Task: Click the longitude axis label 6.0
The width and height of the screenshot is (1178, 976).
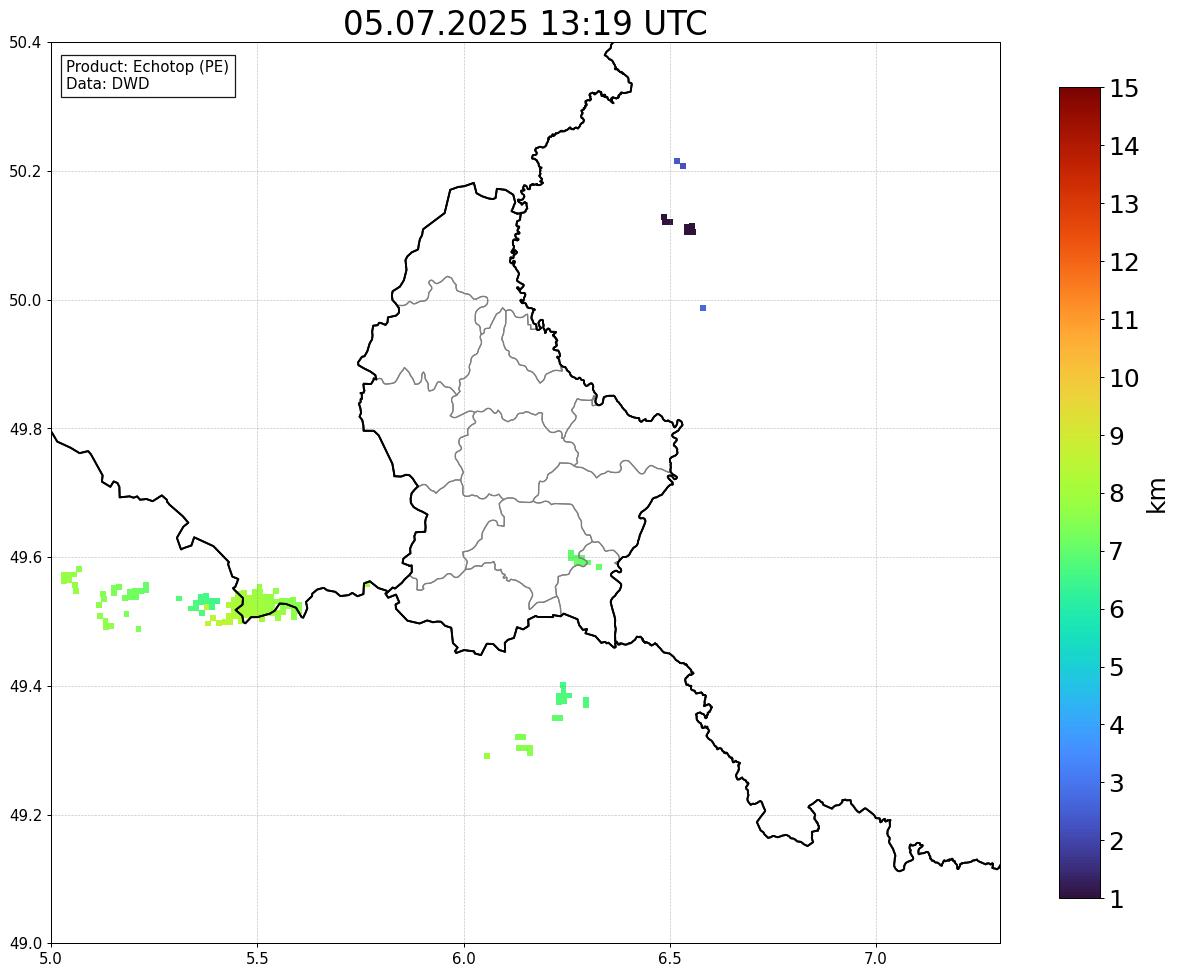Action: [464, 959]
